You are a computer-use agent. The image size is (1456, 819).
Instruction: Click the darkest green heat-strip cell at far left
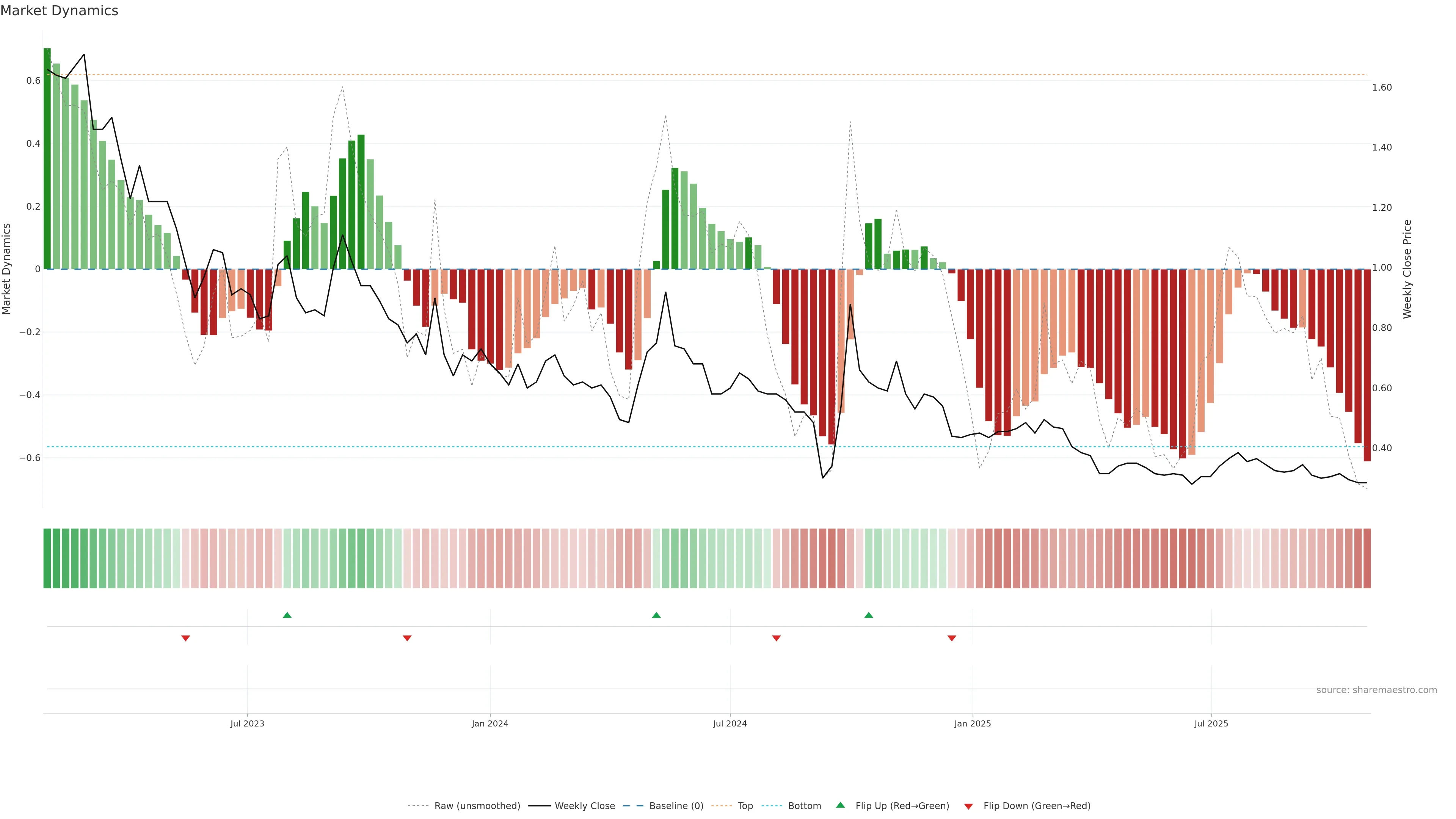tap(47, 558)
